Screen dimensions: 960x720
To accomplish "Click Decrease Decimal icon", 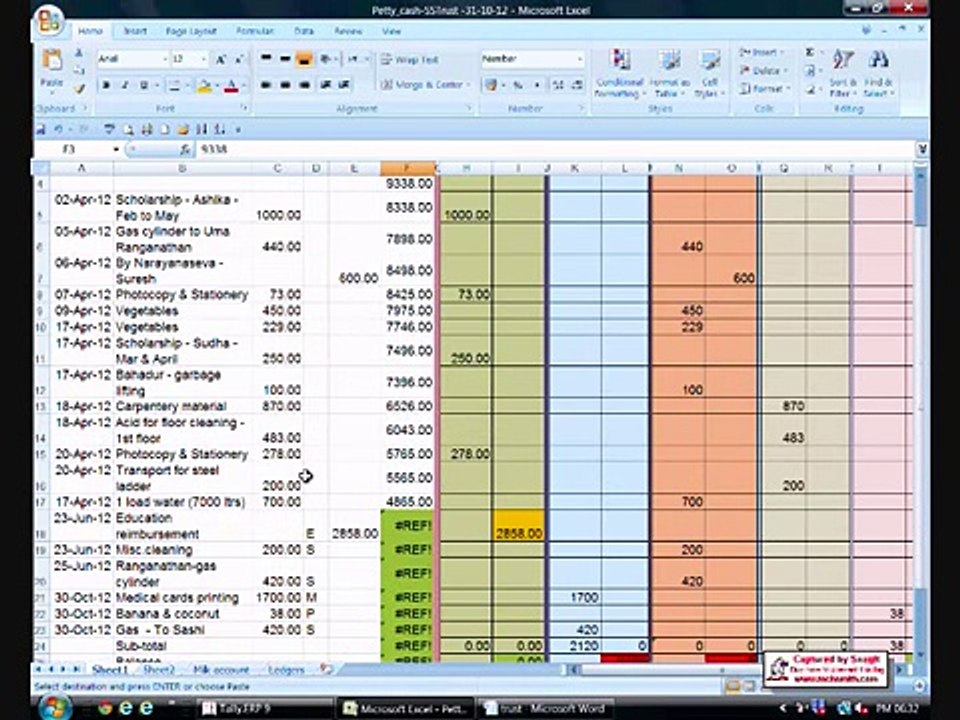I will [577, 85].
